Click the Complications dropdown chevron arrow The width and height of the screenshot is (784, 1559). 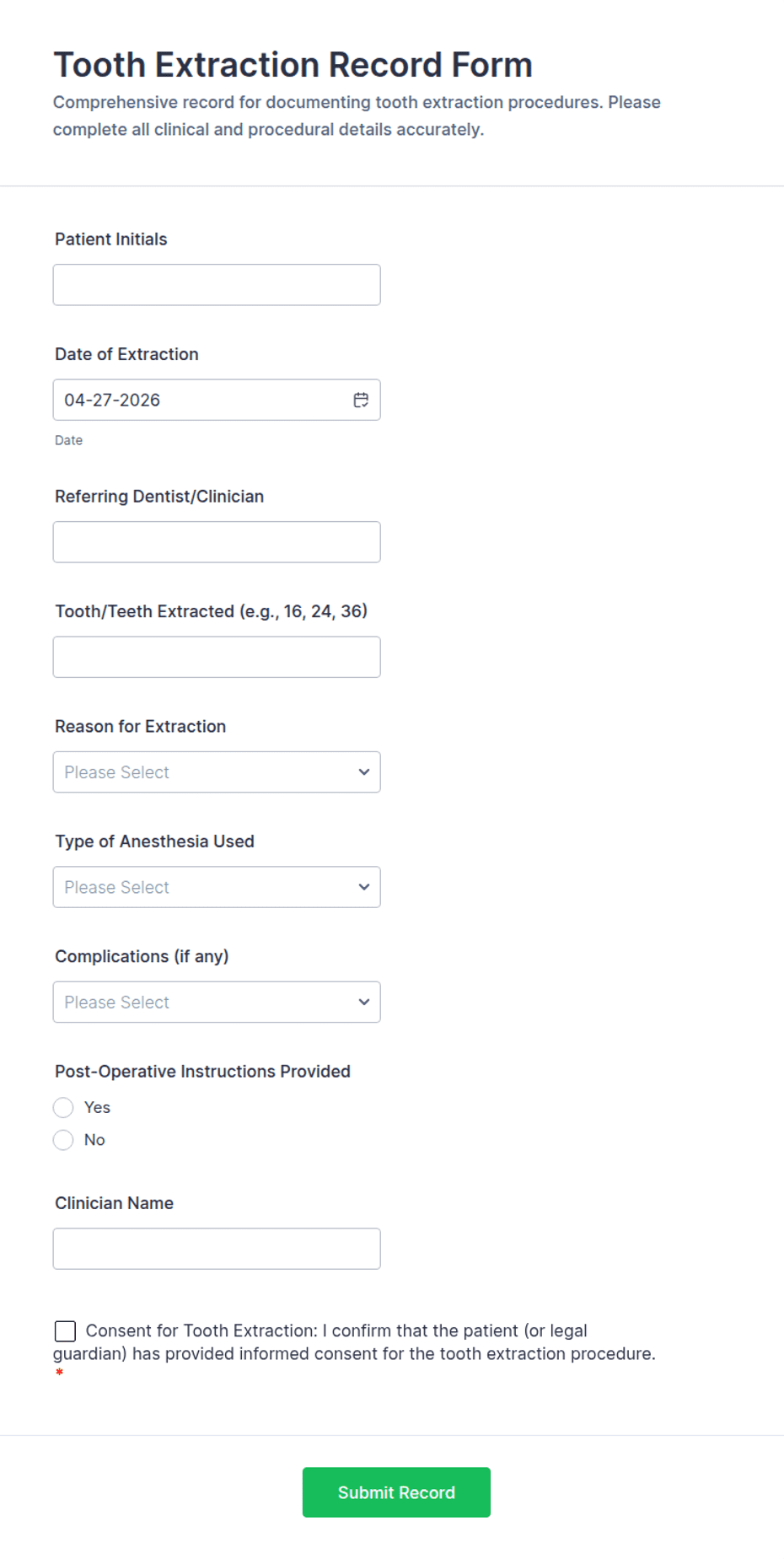point(364,1002)
